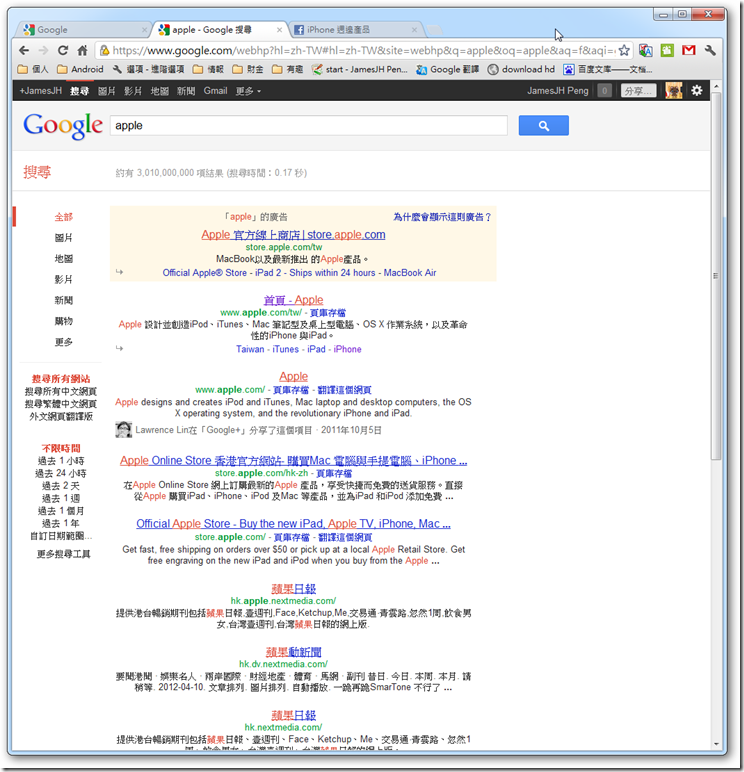Open Google settings gear icon
This screenshot has height=772, width=744.
coord(696,91)
